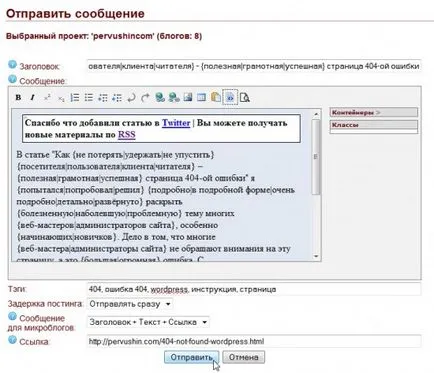The width and height of the screenshot is (434, 373).
Task: Open the message preview icon
Action: click(x=245, y=97)
